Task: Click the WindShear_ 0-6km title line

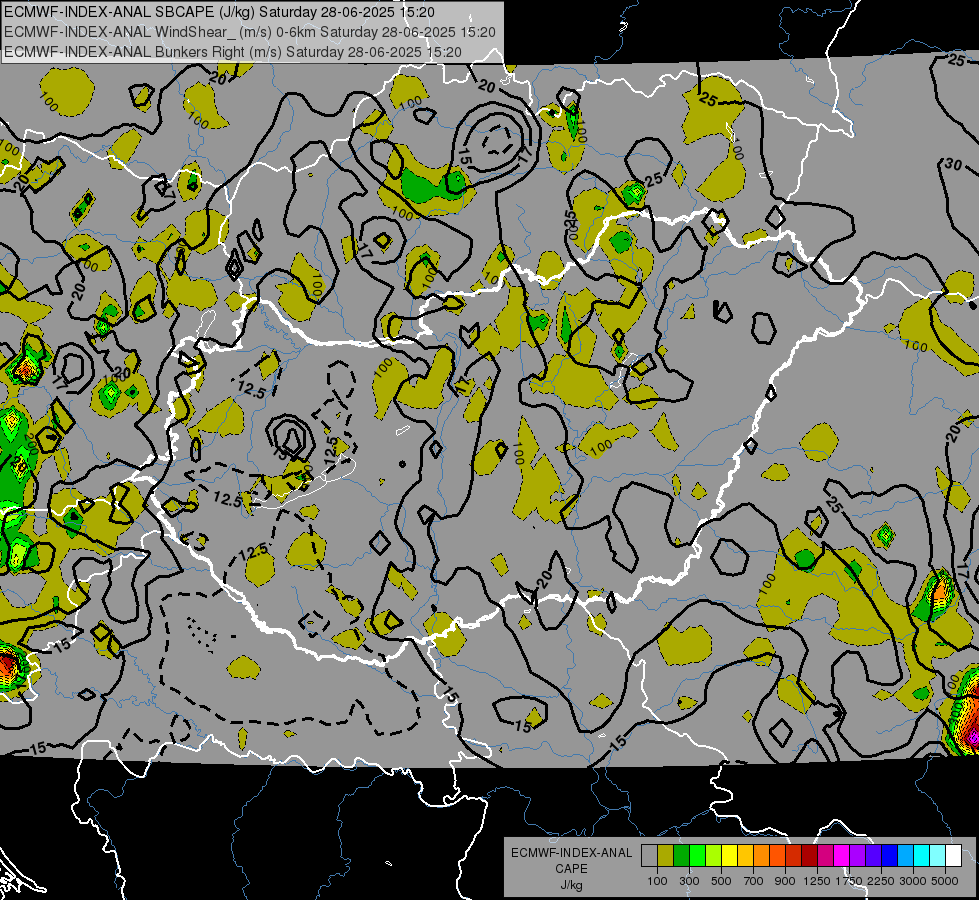Action: click(x=250, y=32)
